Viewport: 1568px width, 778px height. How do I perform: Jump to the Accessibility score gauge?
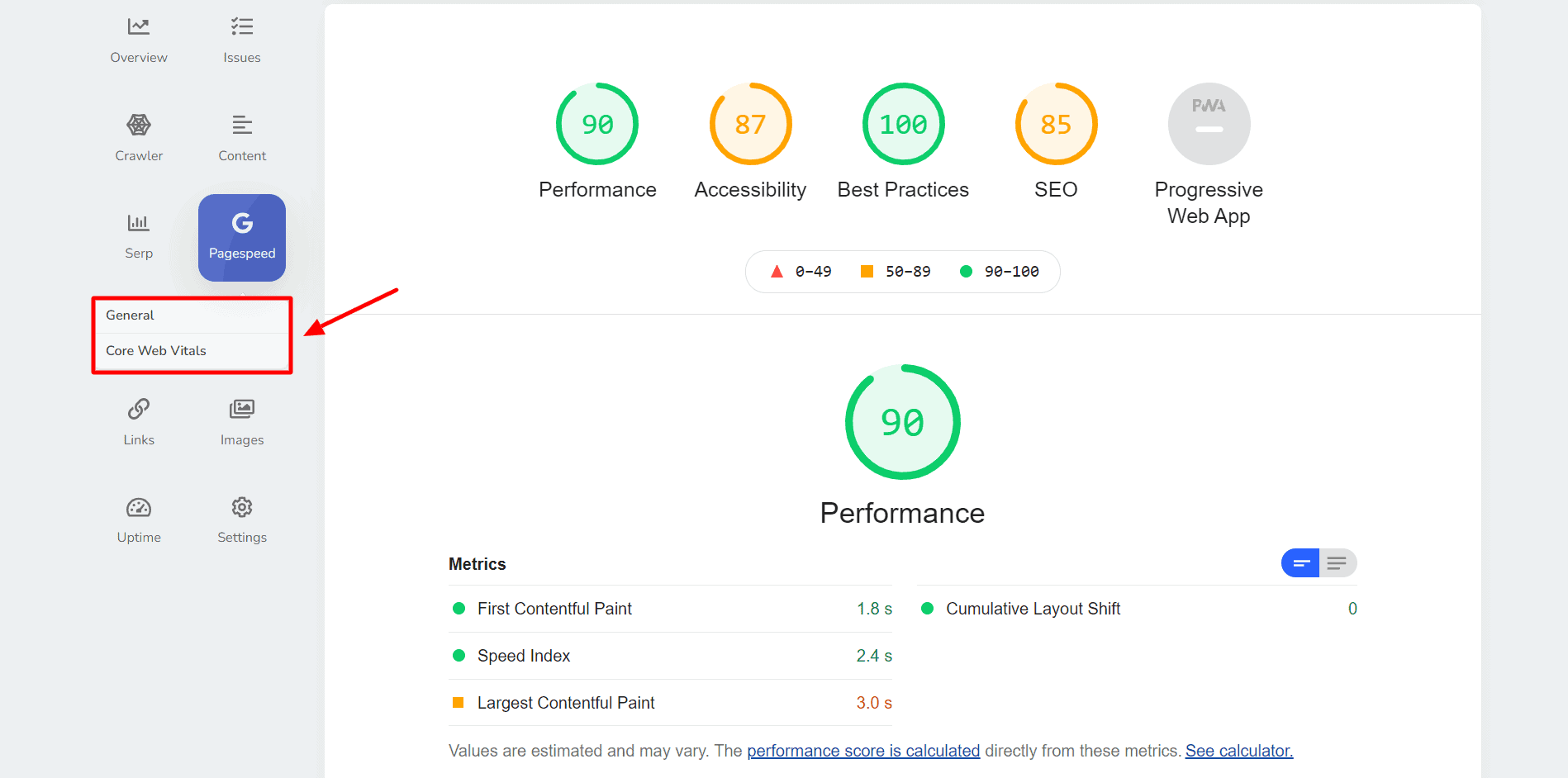pos(750,125)
